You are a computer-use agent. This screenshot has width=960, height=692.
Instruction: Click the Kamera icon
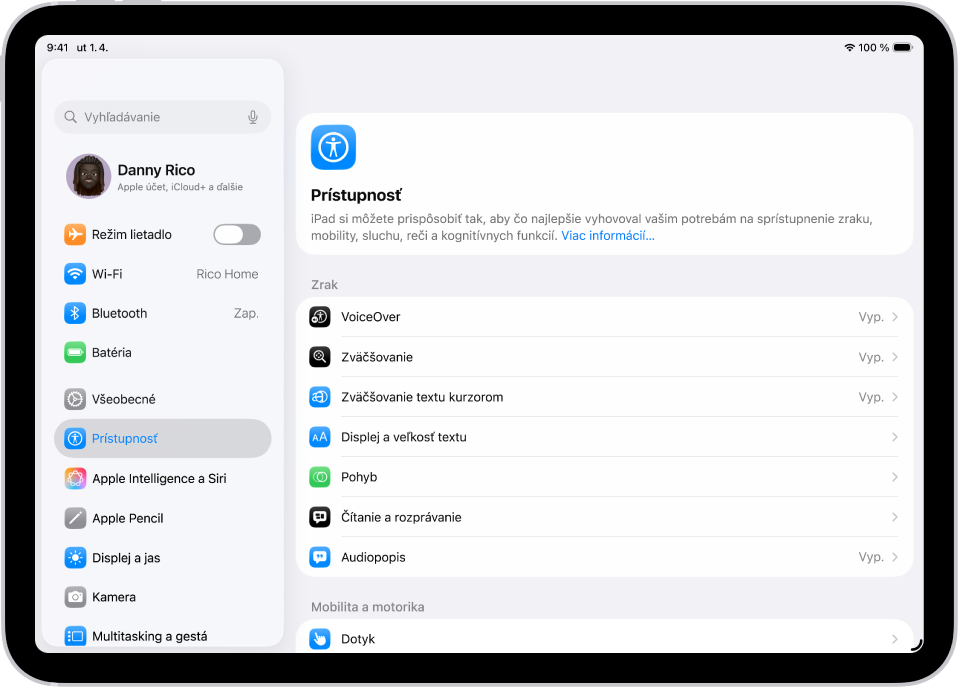[x=75, y=597]
